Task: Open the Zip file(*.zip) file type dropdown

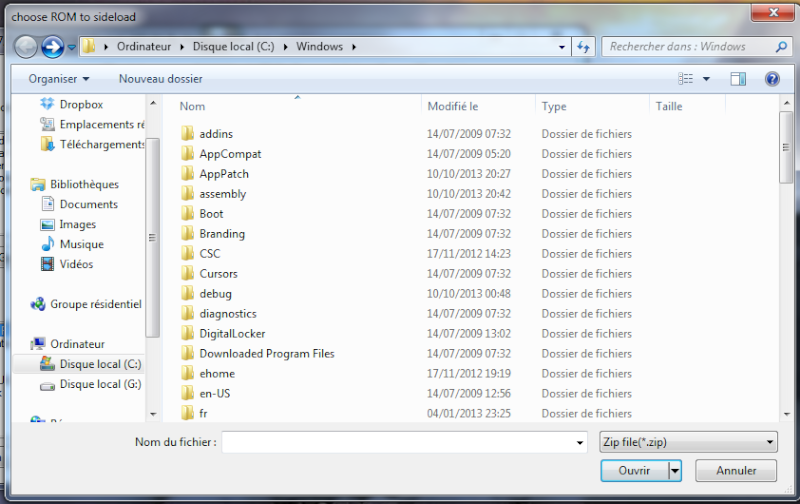Action: coord(688,442)
